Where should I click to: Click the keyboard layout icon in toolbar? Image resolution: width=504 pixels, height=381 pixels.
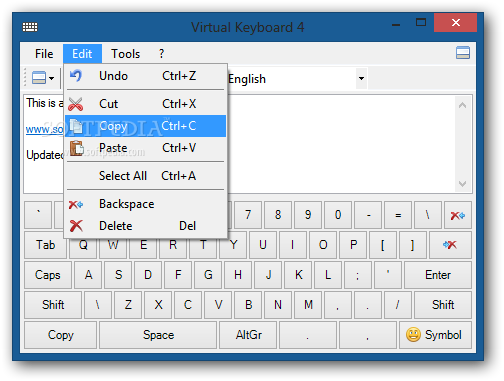pos(39,78)
